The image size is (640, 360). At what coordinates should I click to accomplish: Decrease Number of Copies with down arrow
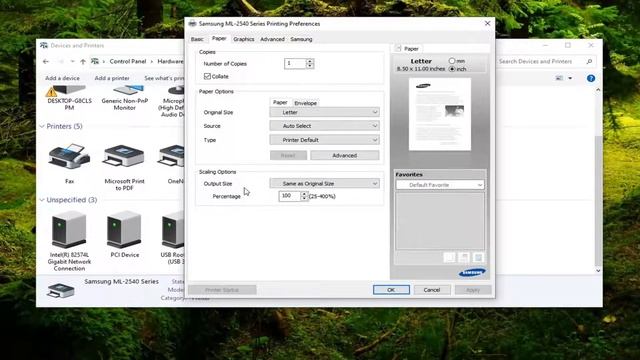[310, 66]
